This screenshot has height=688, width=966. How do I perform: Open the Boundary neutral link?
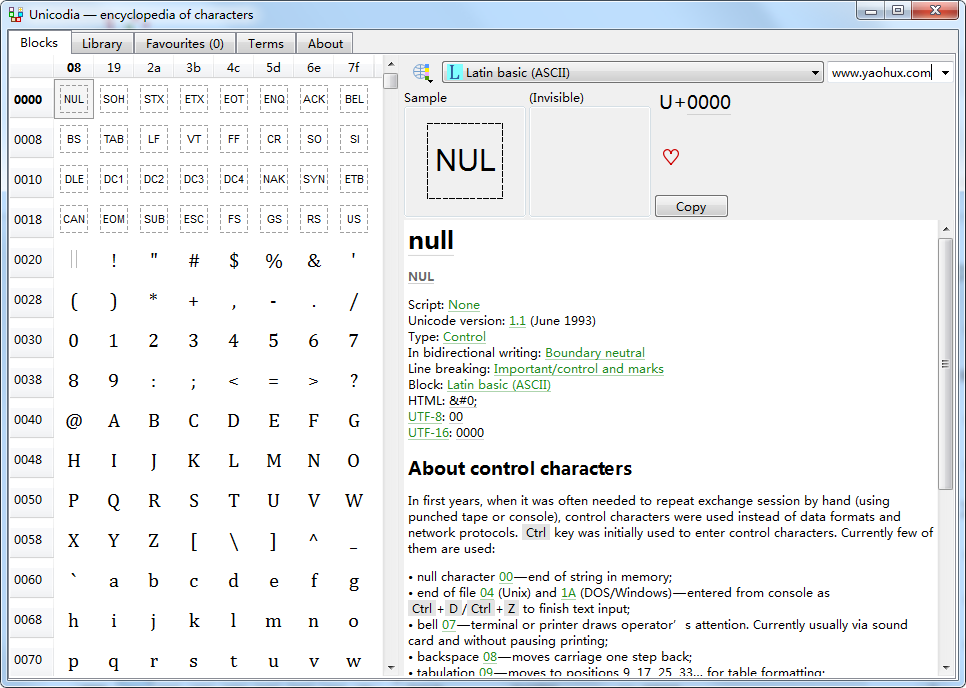(x=594, y=353)
